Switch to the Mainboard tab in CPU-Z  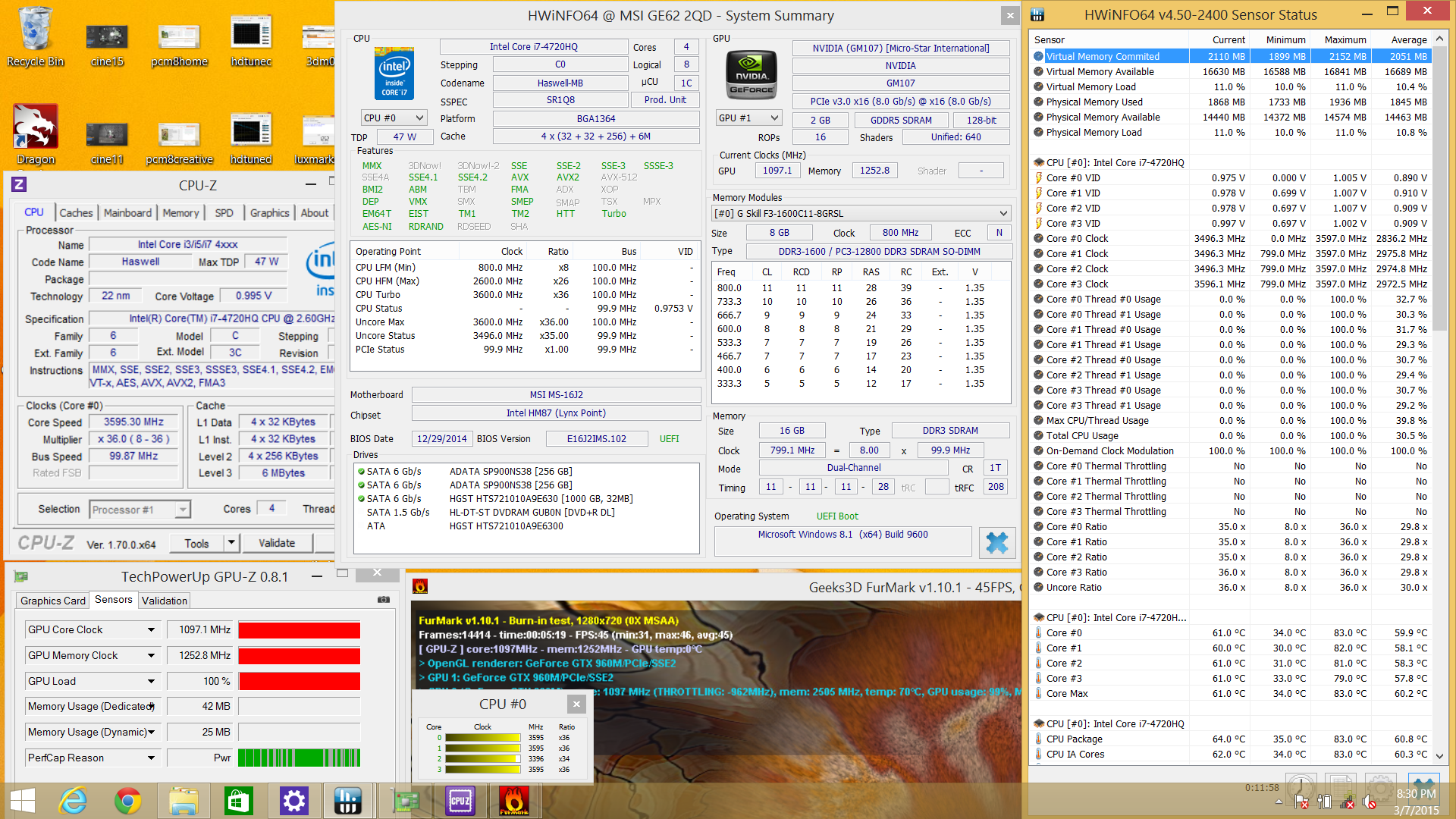coord(127,213)
